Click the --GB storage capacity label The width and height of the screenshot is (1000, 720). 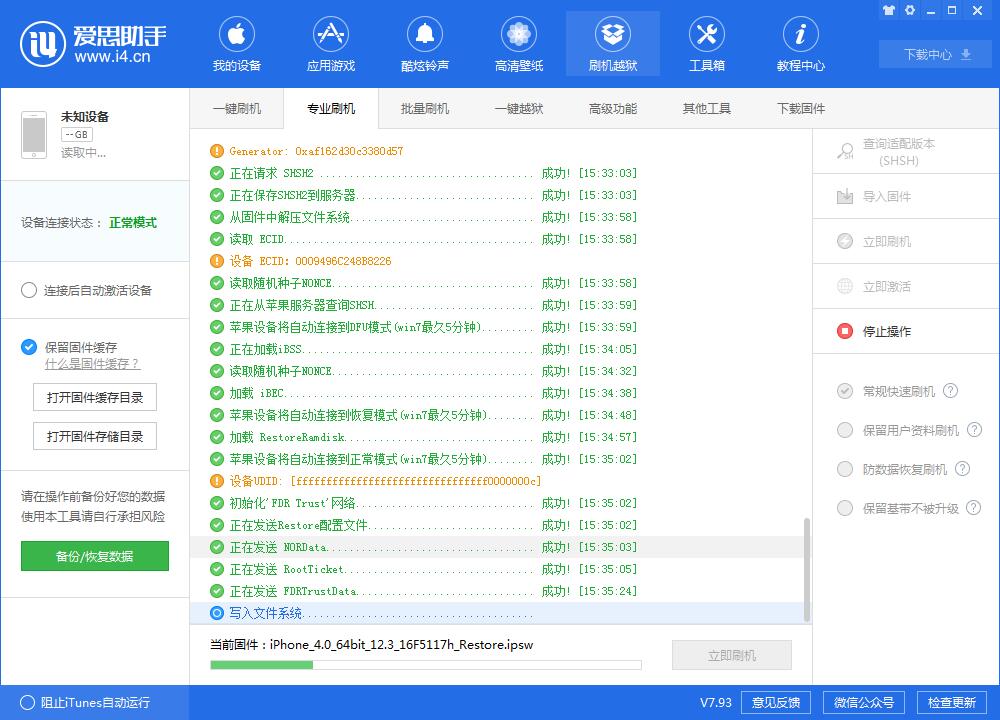(77, 135)
